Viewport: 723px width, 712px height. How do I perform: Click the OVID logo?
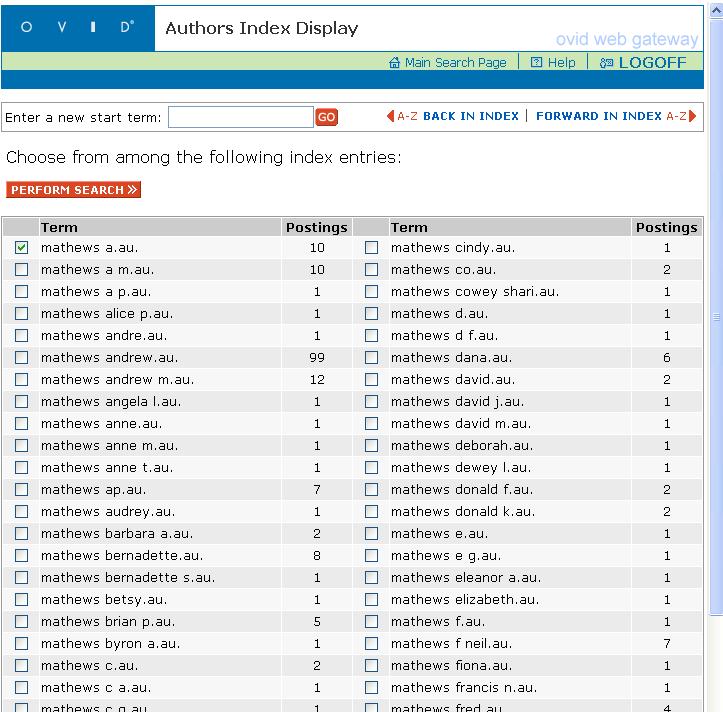click(x=77, y=27)
